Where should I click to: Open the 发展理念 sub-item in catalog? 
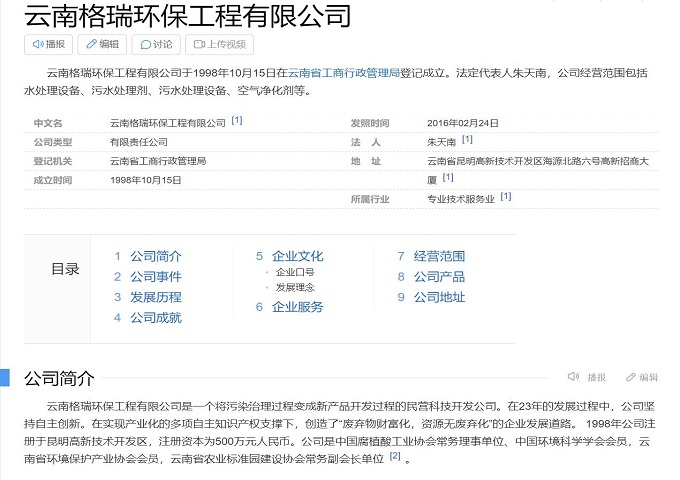pos(295,287)
